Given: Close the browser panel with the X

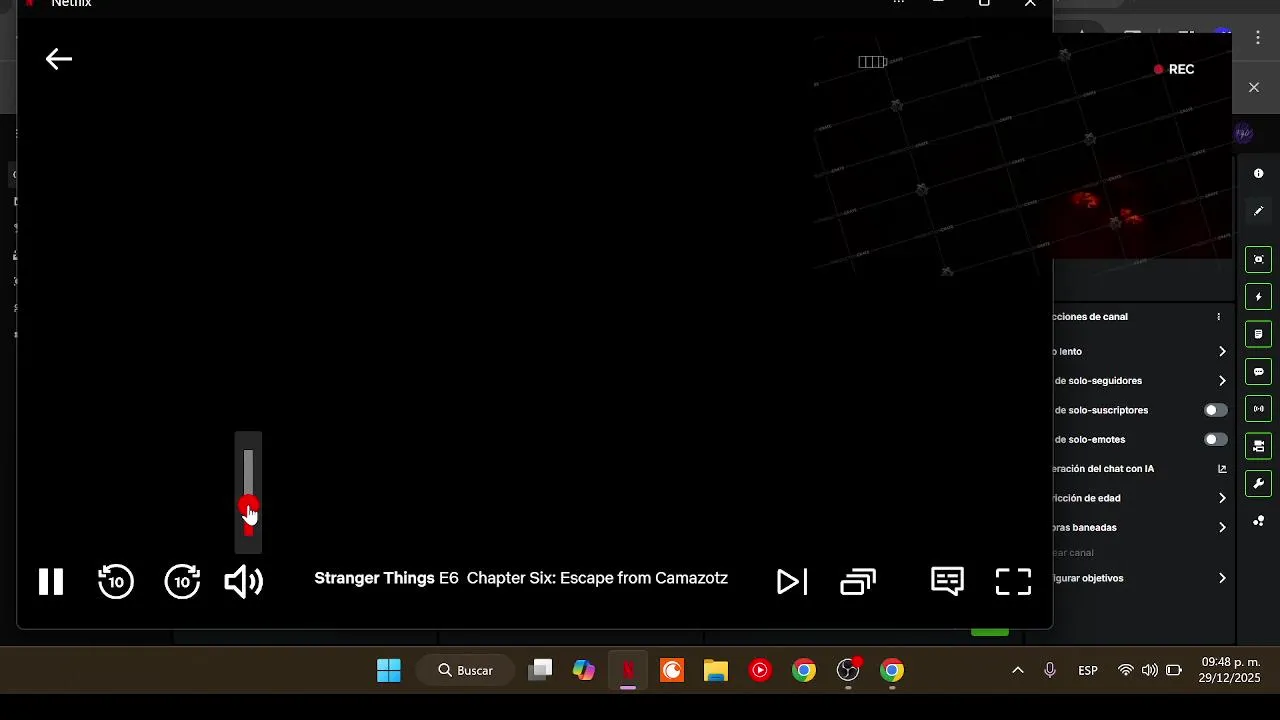Looking at the screenshot, I should pos(1254,87).
